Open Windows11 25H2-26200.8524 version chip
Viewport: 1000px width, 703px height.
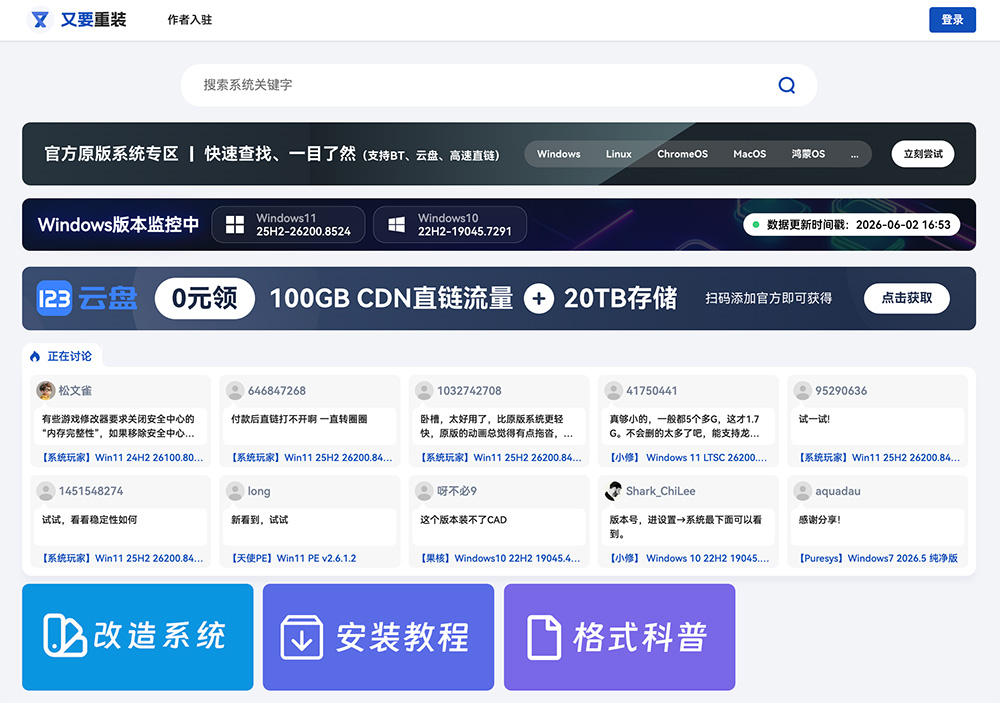[288, 225]
